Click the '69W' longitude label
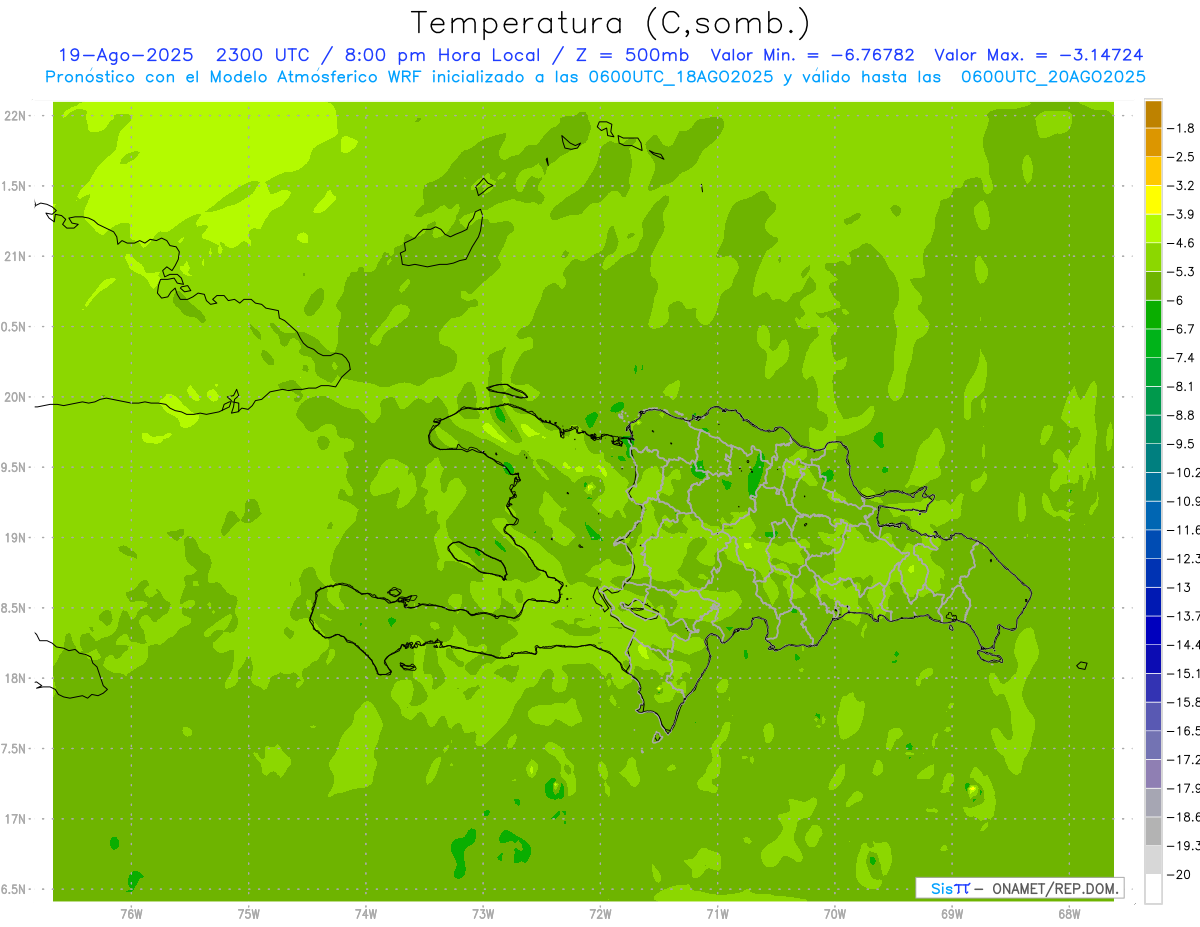 [952, 914]
